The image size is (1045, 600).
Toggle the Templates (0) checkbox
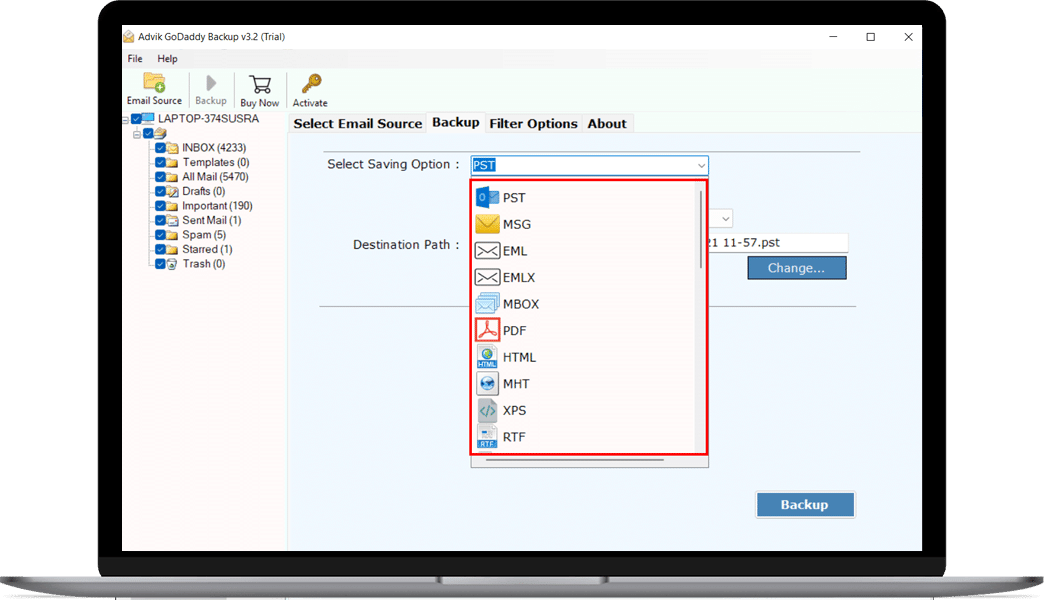(x=161, y=162)
